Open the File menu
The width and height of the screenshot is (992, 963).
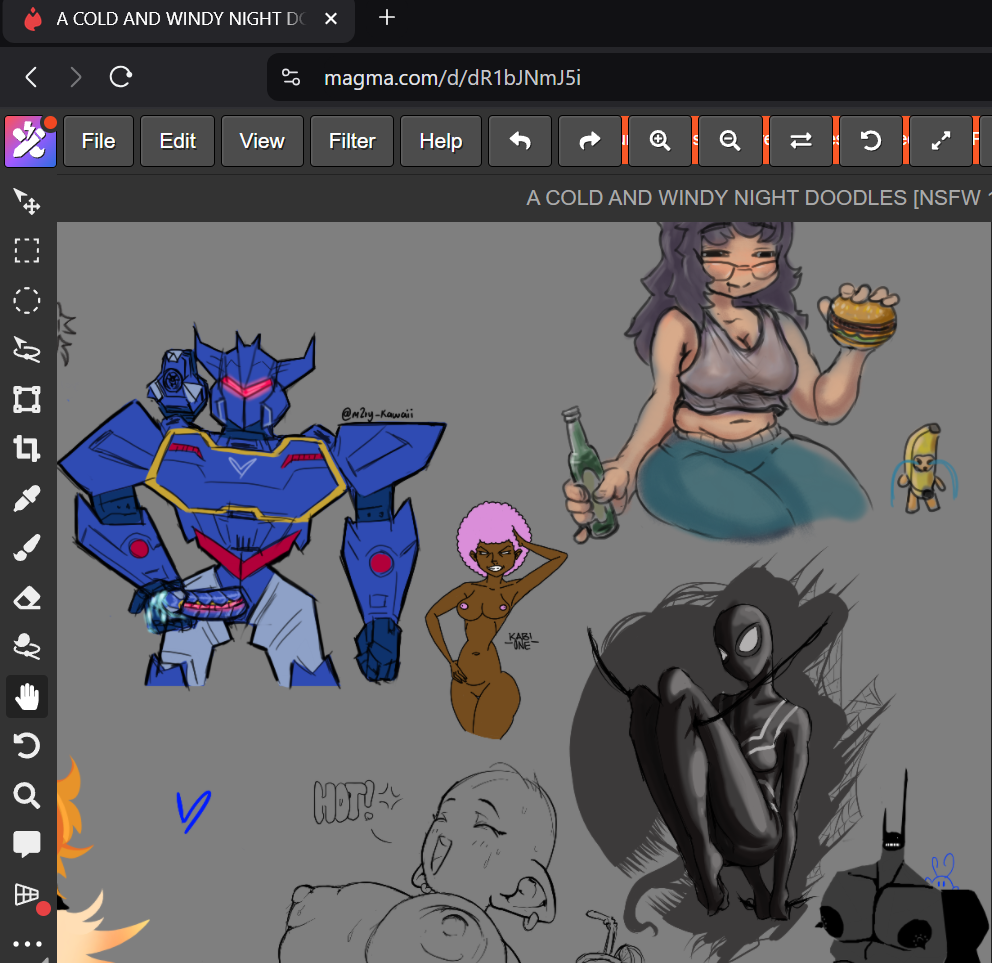coord(98,141)
